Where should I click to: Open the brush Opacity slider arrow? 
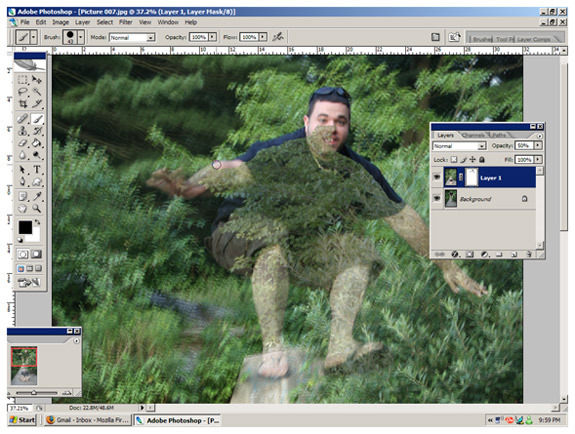(212, 37)
